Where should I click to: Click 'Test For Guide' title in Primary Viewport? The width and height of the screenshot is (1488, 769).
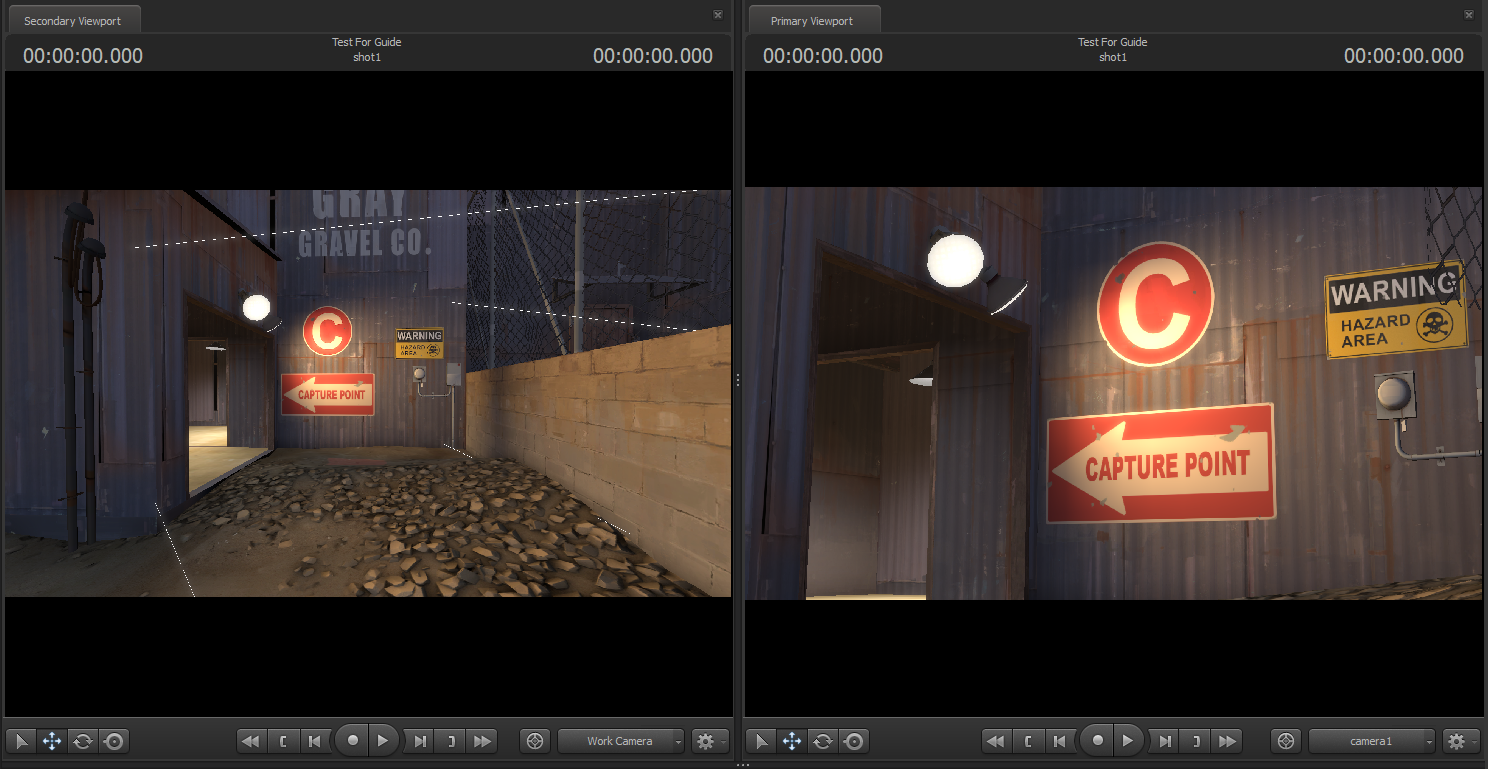1113,42
